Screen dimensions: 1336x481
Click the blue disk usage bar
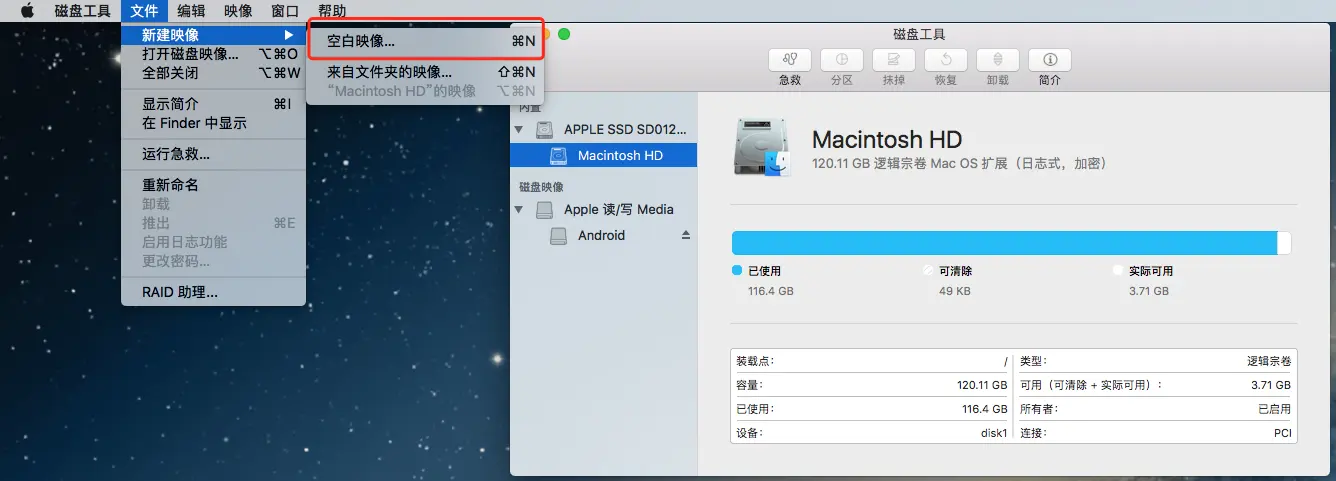click(1005, 243)
